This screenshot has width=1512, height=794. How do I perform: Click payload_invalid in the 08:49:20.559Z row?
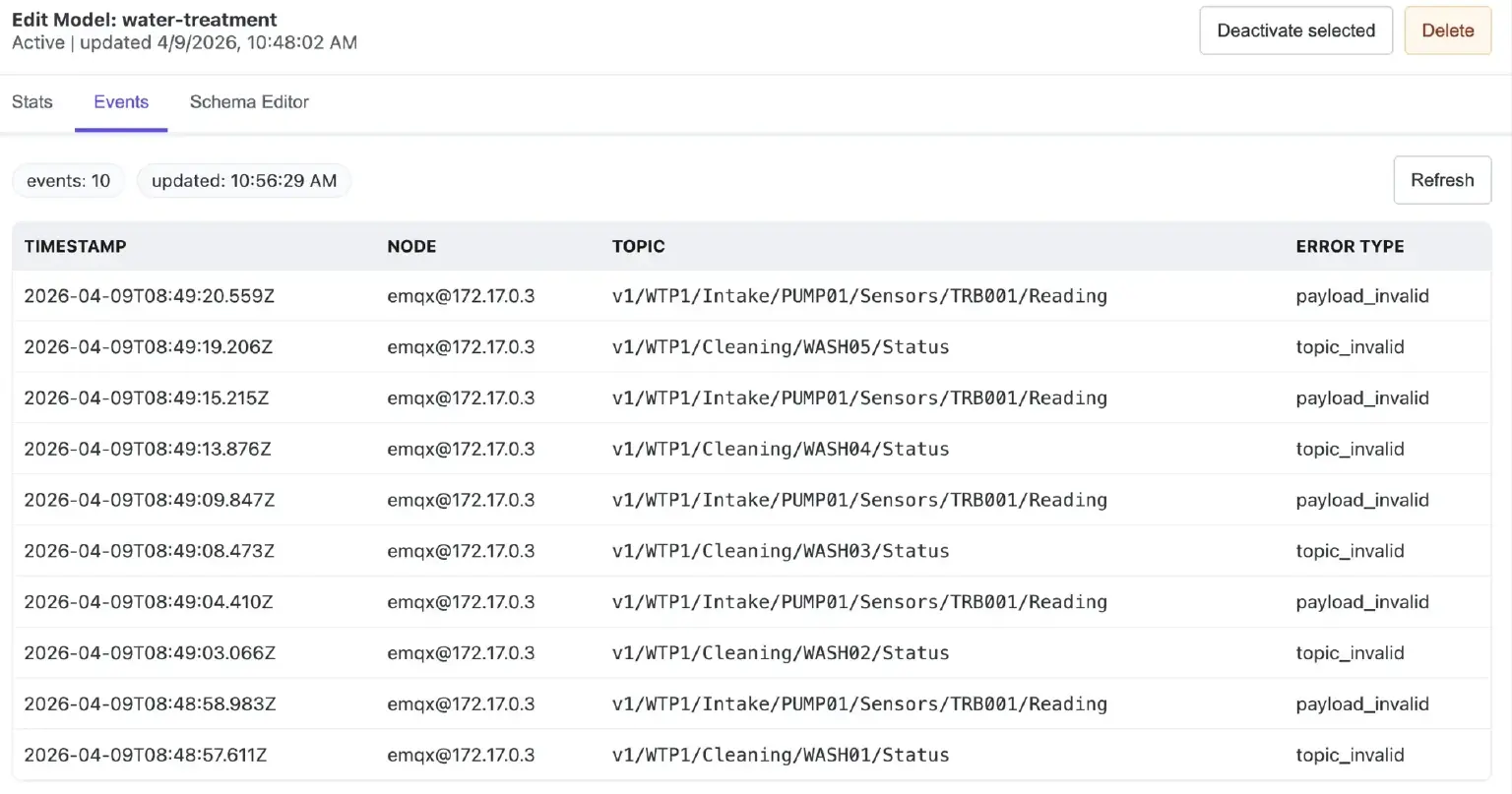[x=1362, y=296]
